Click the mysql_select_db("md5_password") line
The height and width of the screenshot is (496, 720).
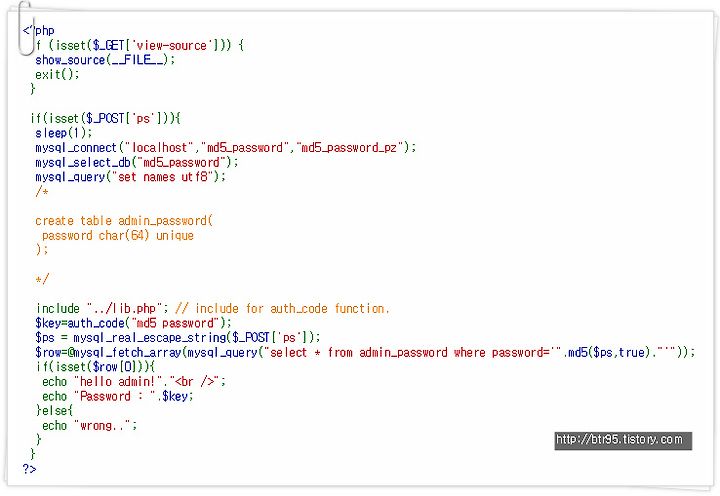coord(137,163)
